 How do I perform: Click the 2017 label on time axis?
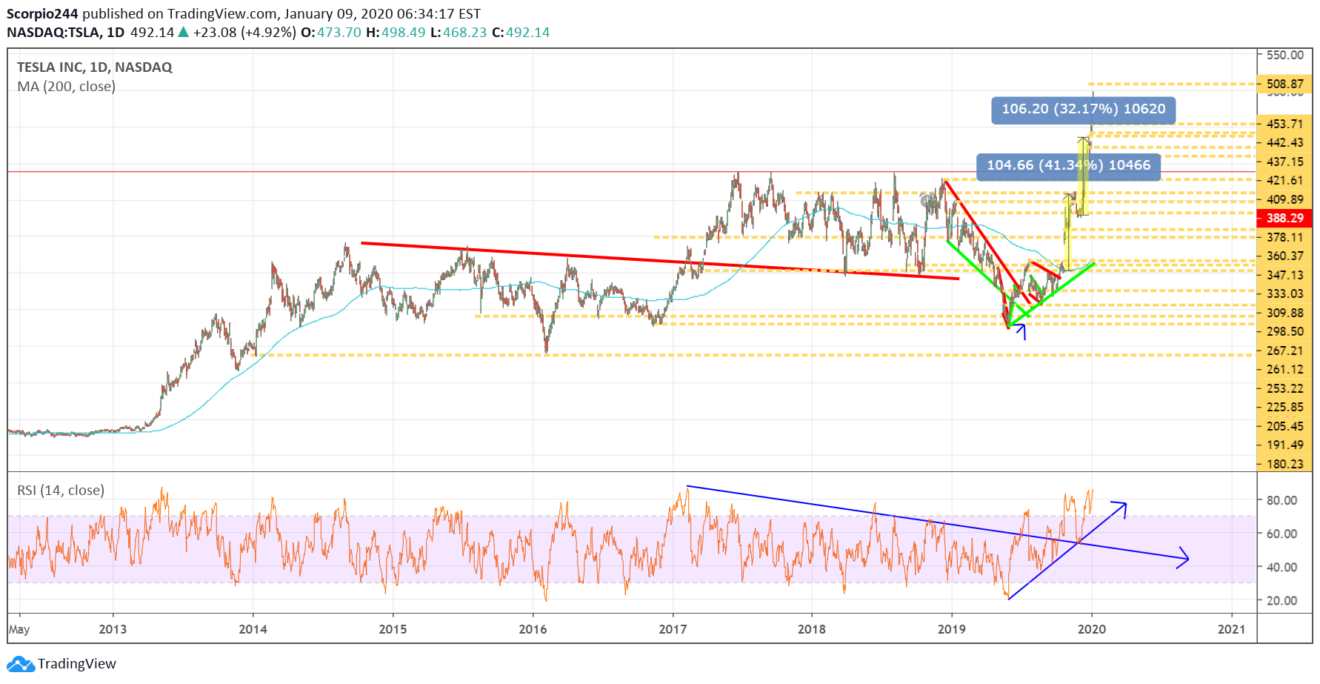[x=673, y=630]
